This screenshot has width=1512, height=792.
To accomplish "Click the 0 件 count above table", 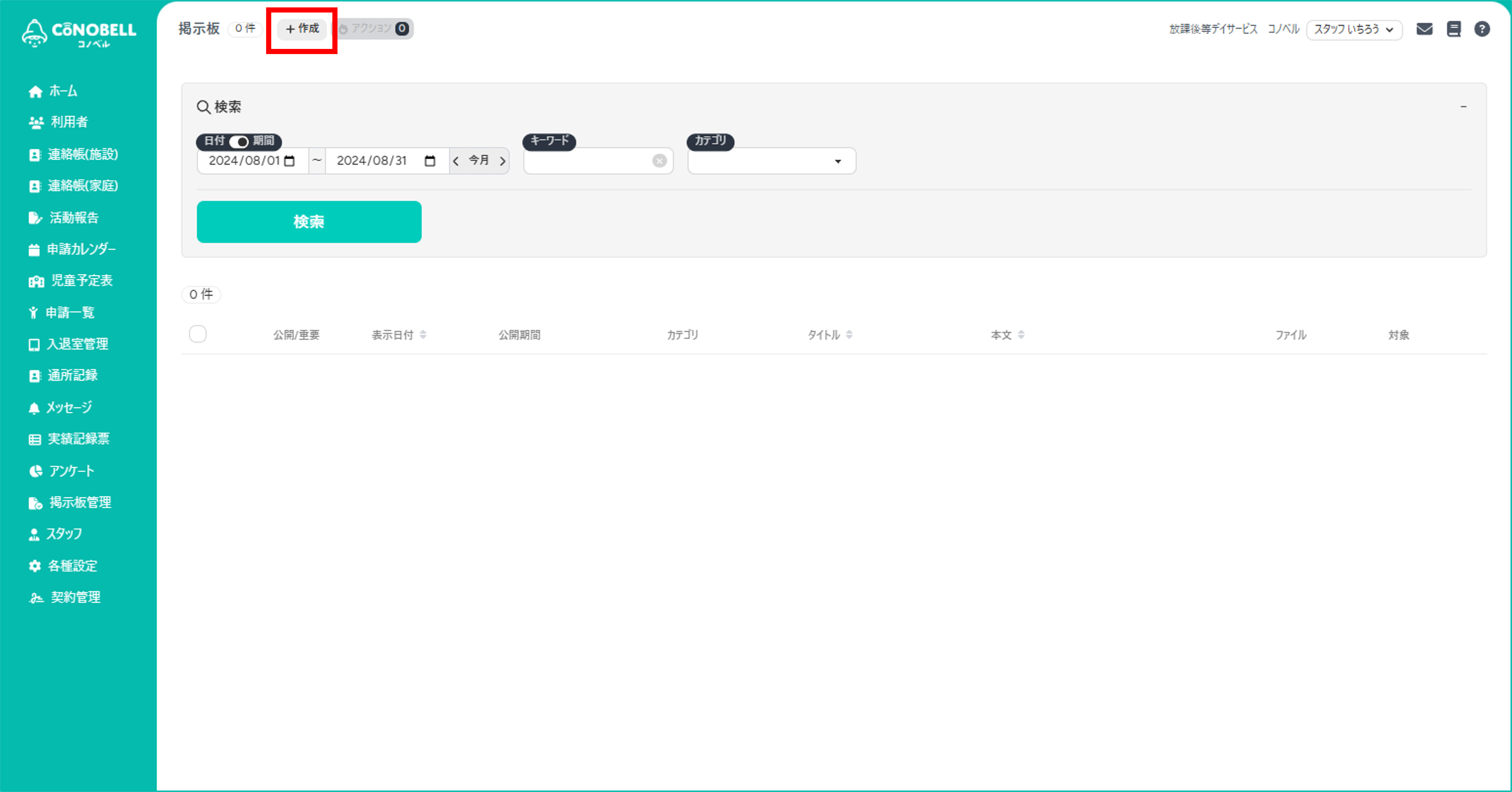I will pos(201,294).
